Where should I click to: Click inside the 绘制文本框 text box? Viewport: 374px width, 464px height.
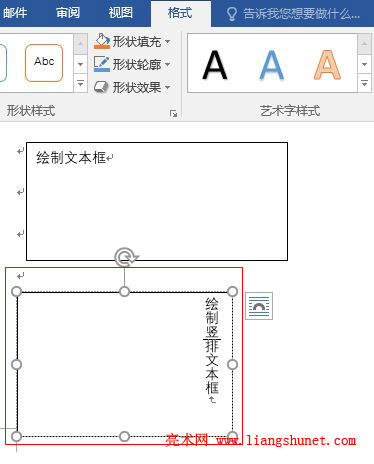pyautogui.click(x=157, y=202)
